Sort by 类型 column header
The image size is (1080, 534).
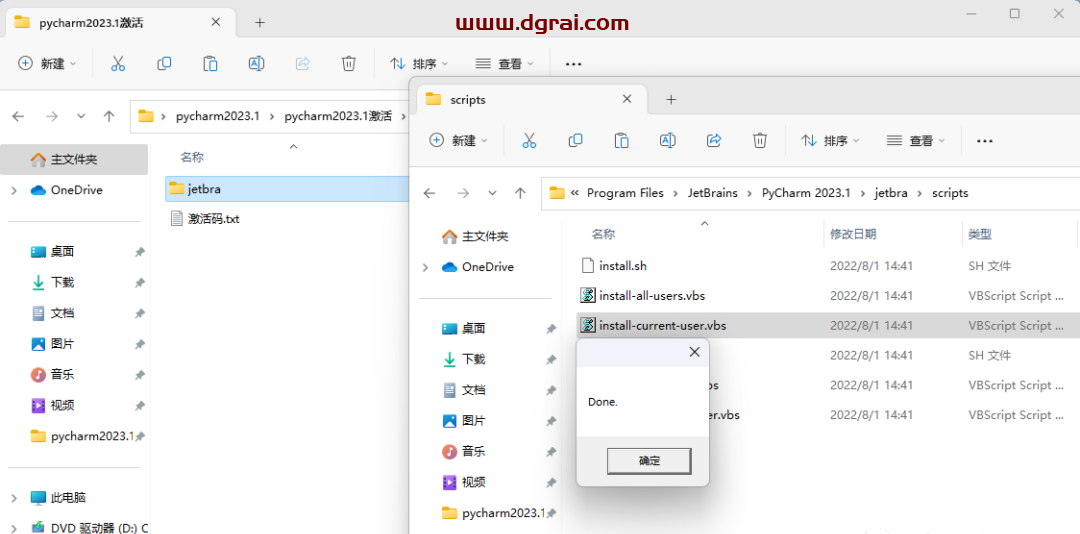coord(980,235)
